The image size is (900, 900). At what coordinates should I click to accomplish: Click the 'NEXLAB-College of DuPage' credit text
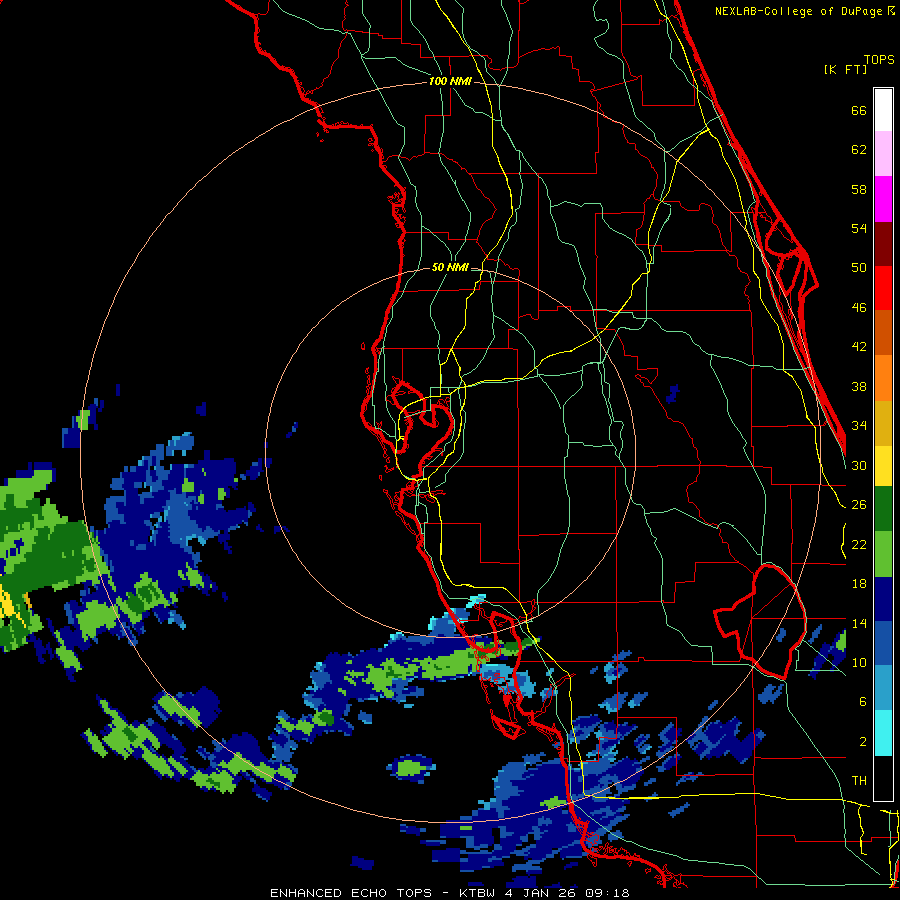[800, 11]
